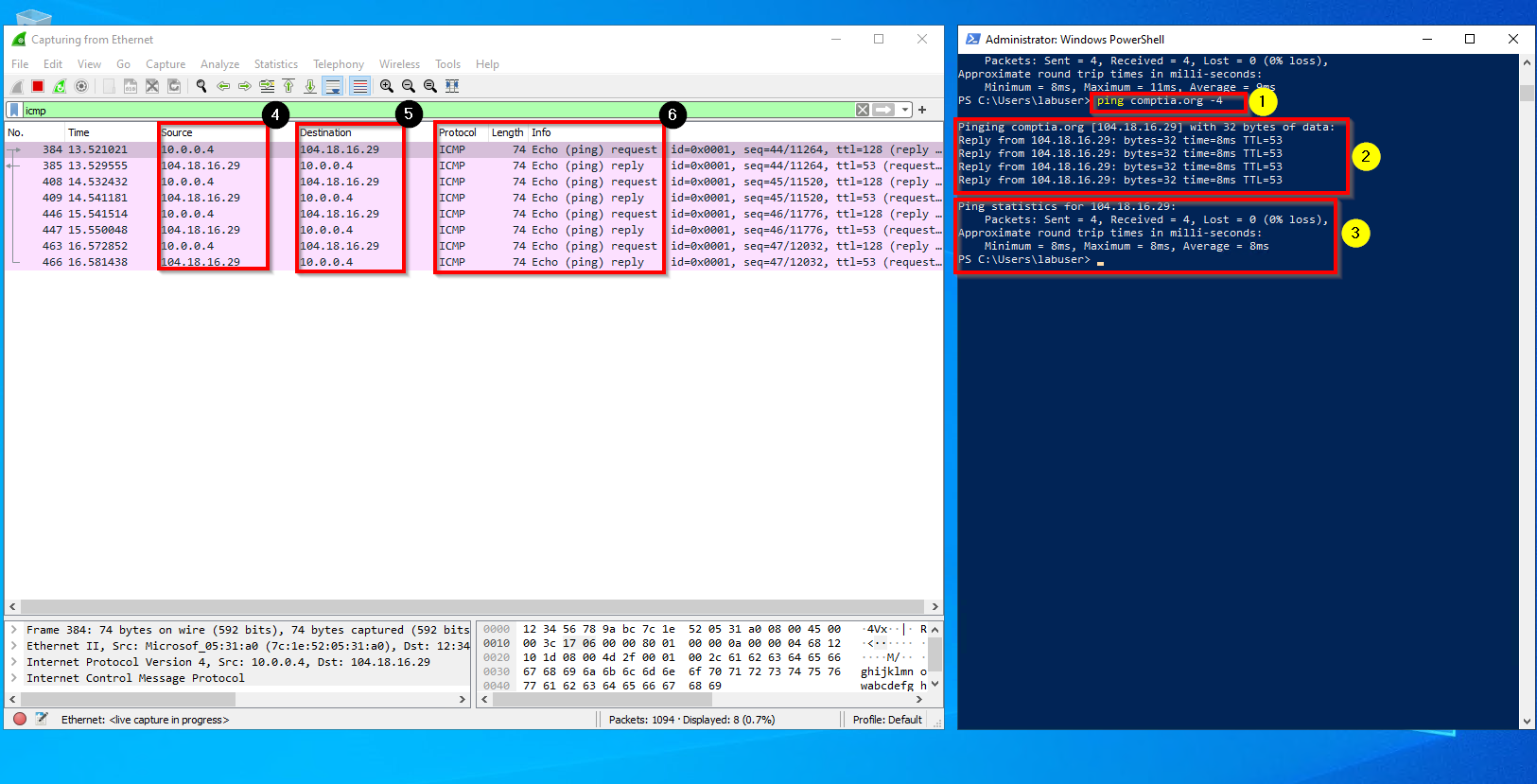Open the Capture menu
1537x784 pixels.
point(166,64)
